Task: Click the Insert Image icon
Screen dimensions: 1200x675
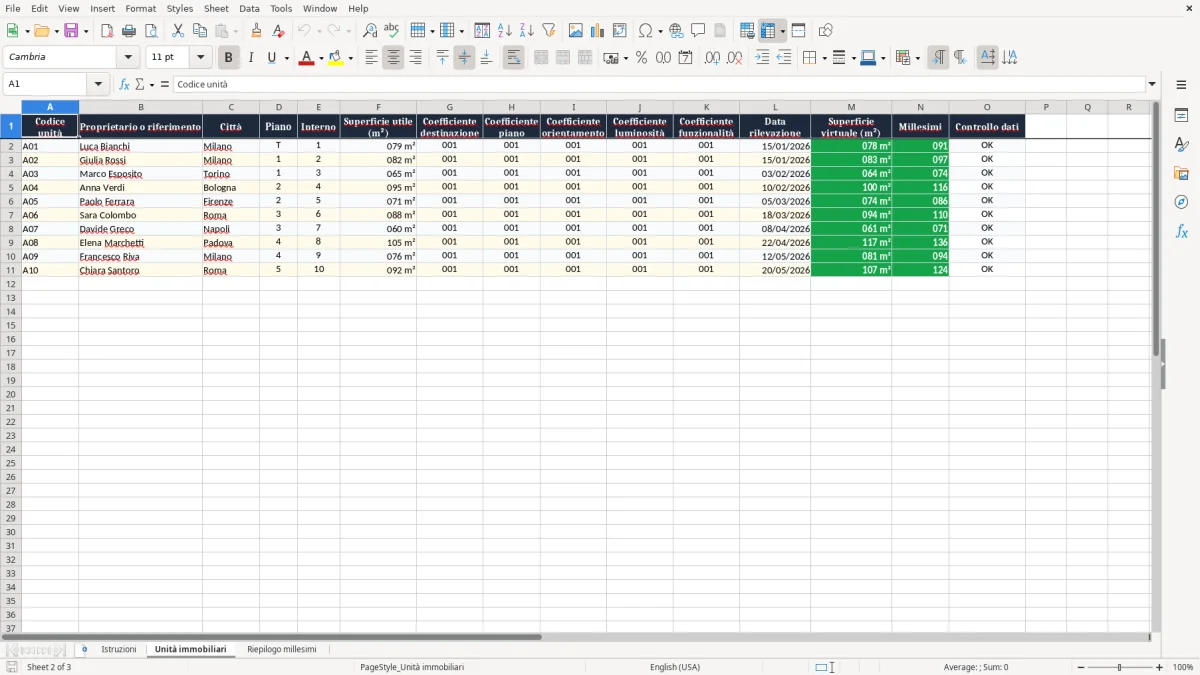Action: point(576,31)
